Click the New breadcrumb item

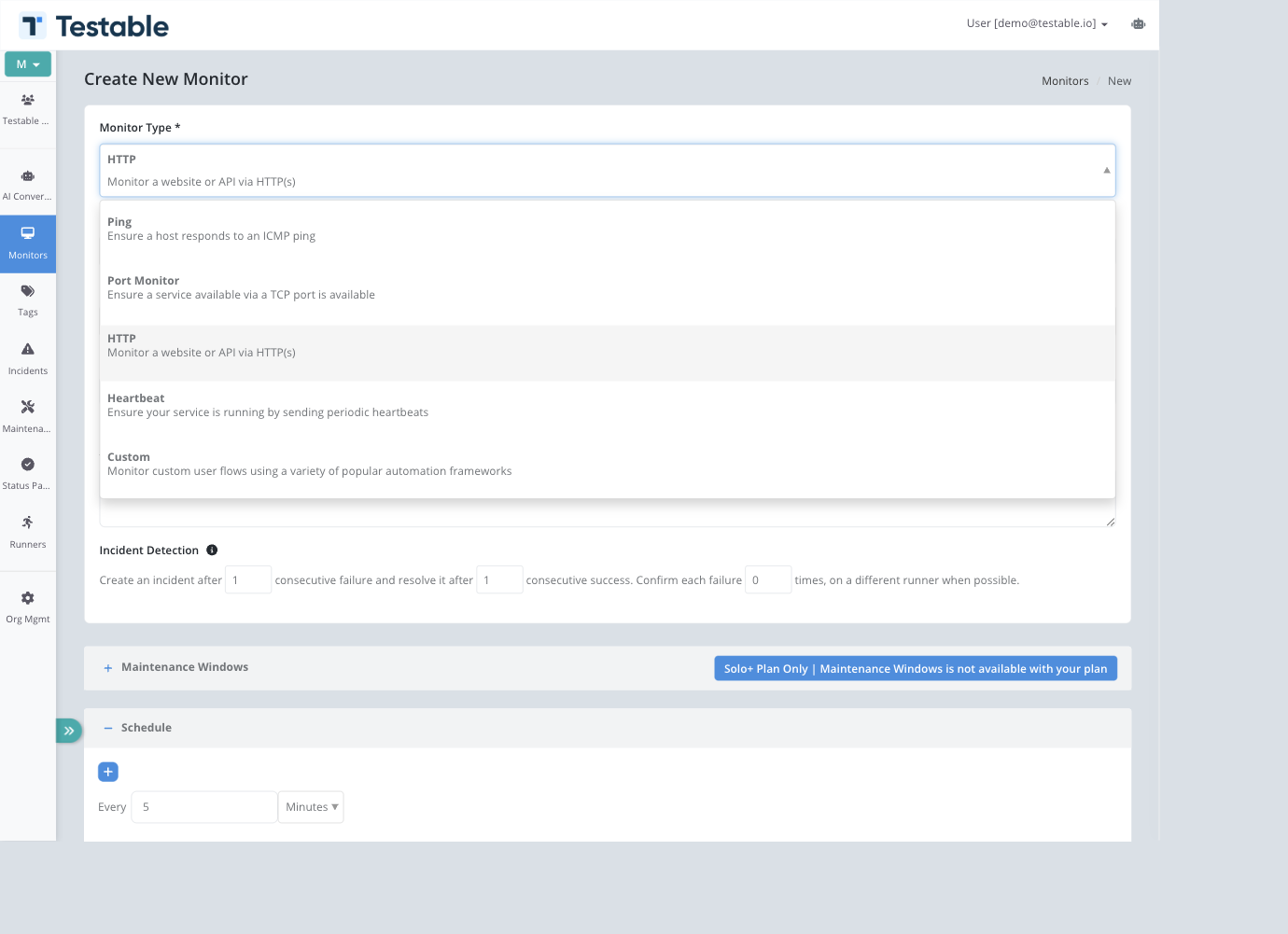pos(1119,81)
